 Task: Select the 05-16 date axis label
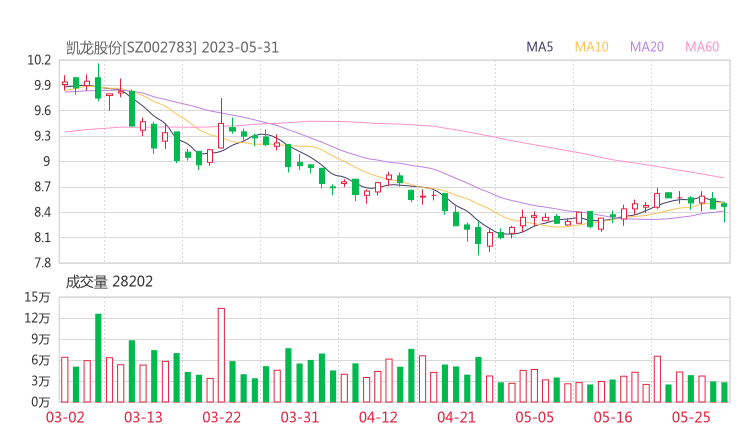613,417
